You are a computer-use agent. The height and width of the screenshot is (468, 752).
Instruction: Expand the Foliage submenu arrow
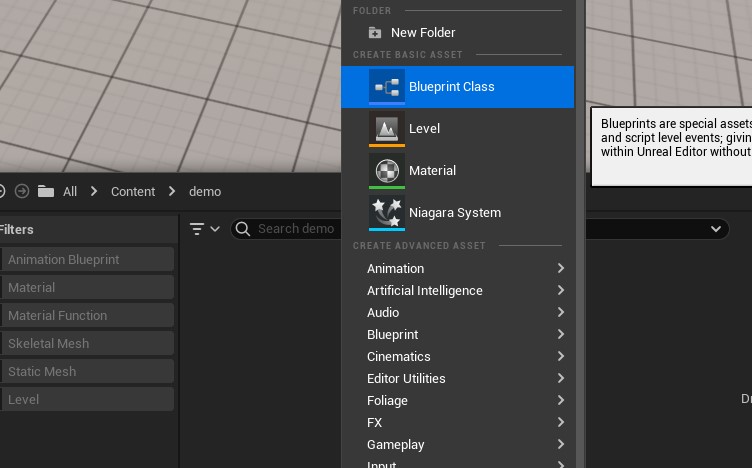point(561,400)
